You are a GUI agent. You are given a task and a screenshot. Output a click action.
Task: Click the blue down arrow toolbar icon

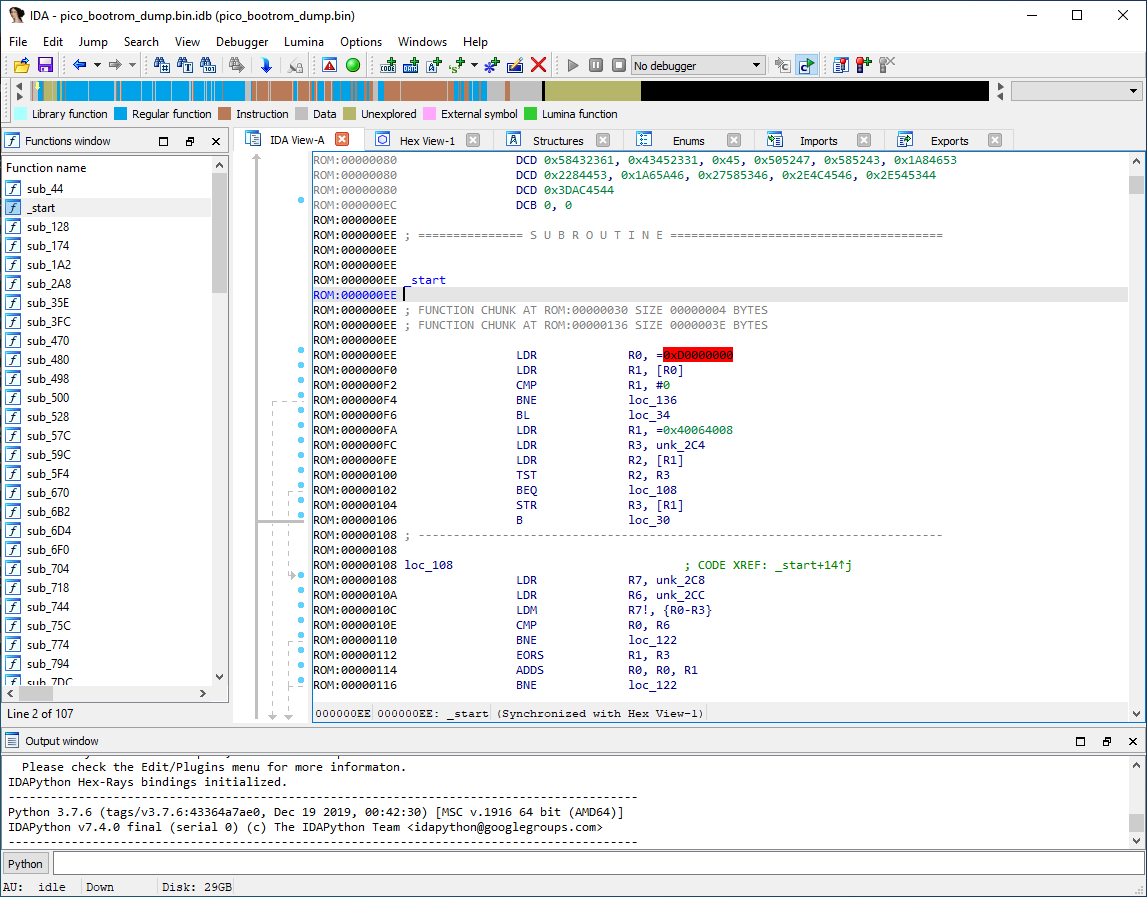[x=266, y=65]
